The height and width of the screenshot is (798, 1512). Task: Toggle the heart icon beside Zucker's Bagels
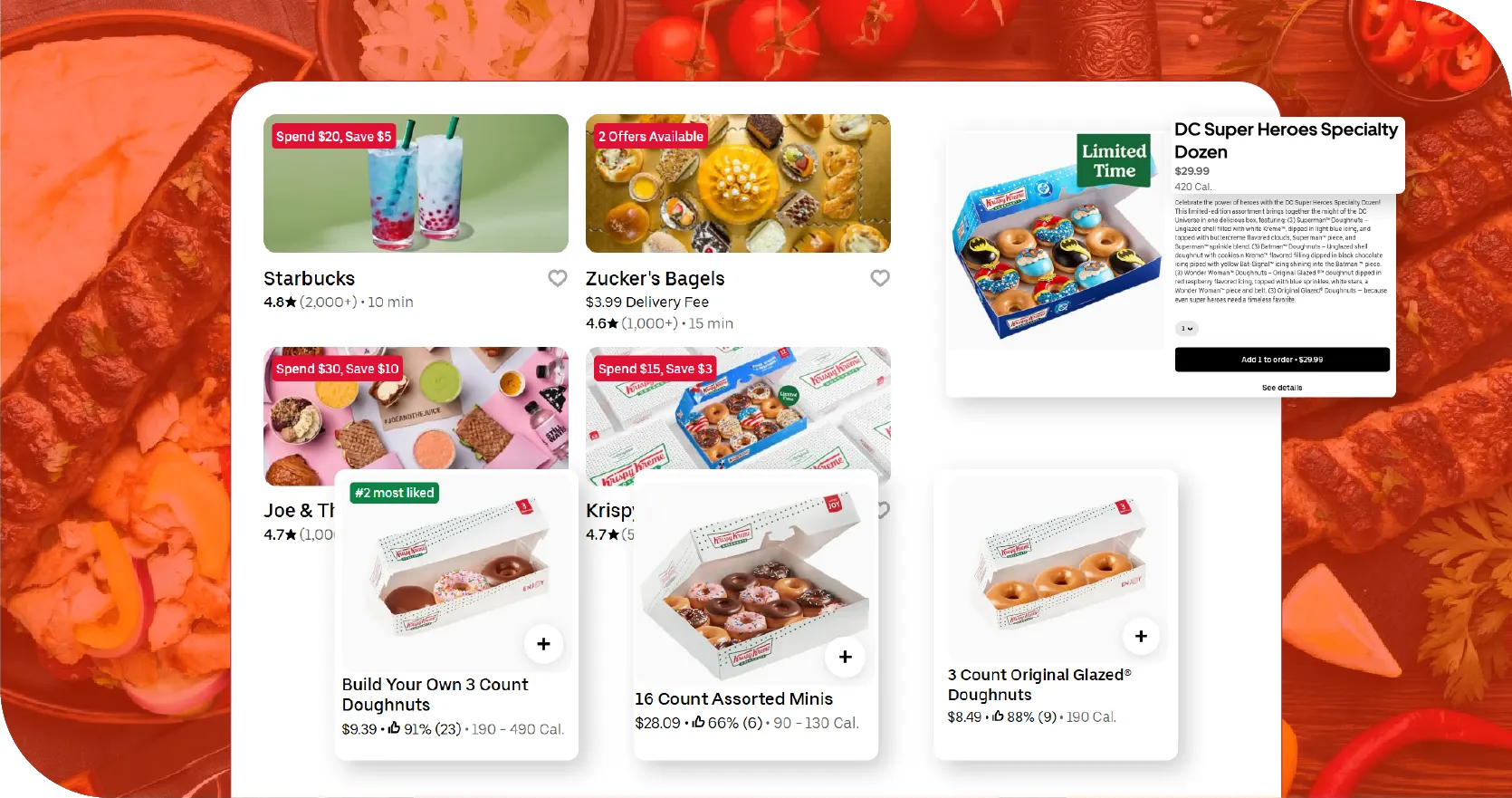(x=880, y=278)
